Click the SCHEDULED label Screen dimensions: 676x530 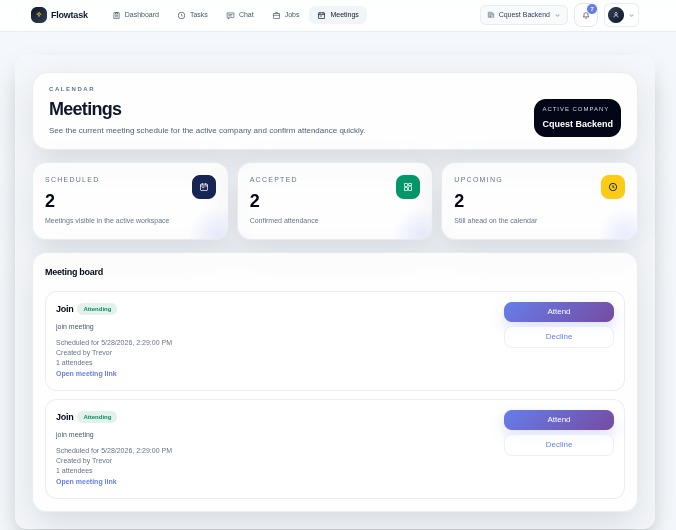point(72,179)
